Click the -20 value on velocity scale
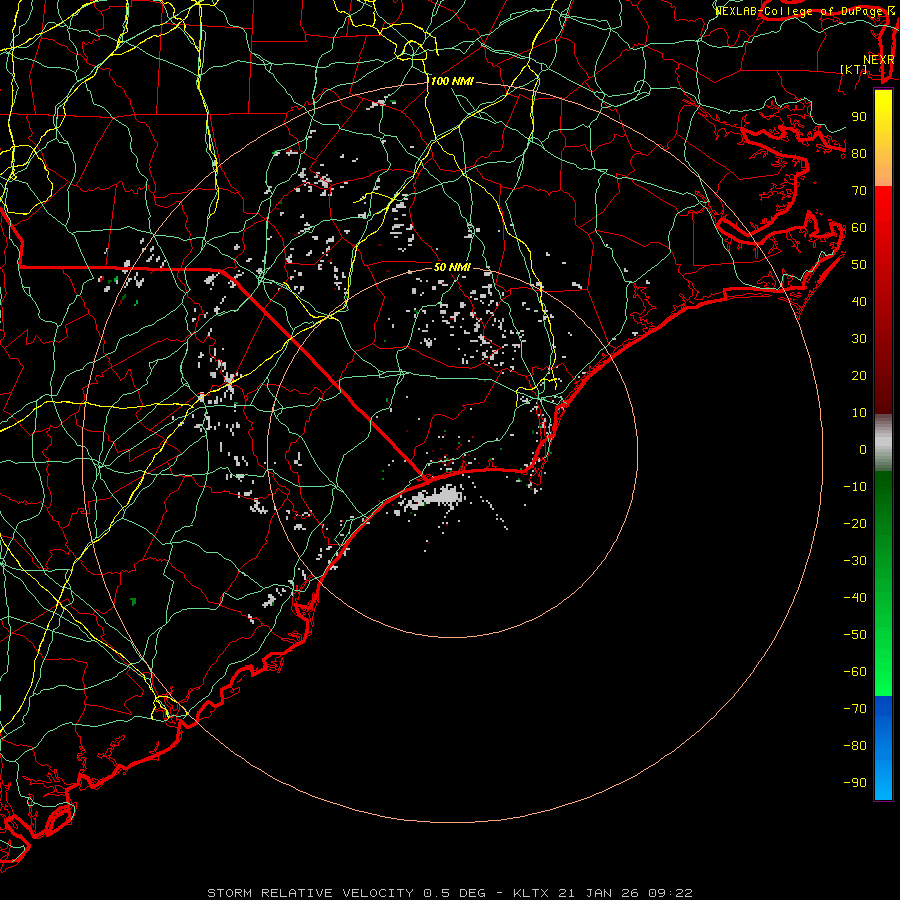This screenshot has width=900, height=900. [855, 524]
